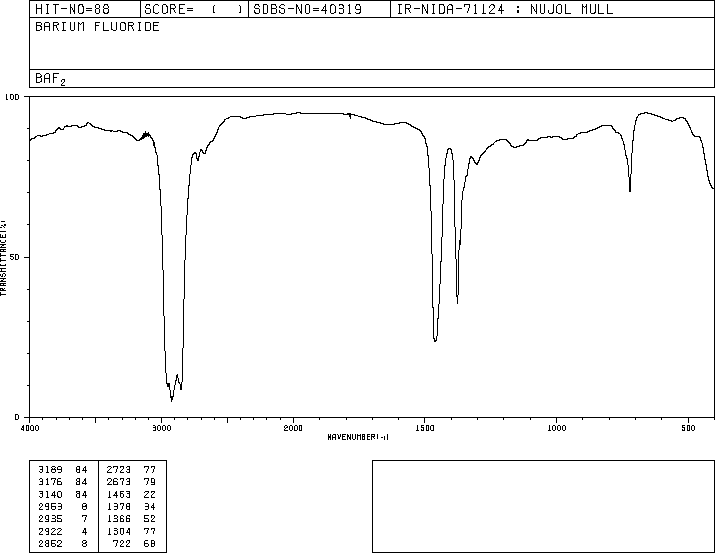Select the compound name BARIUM FLUORIDE

[97, 27]
